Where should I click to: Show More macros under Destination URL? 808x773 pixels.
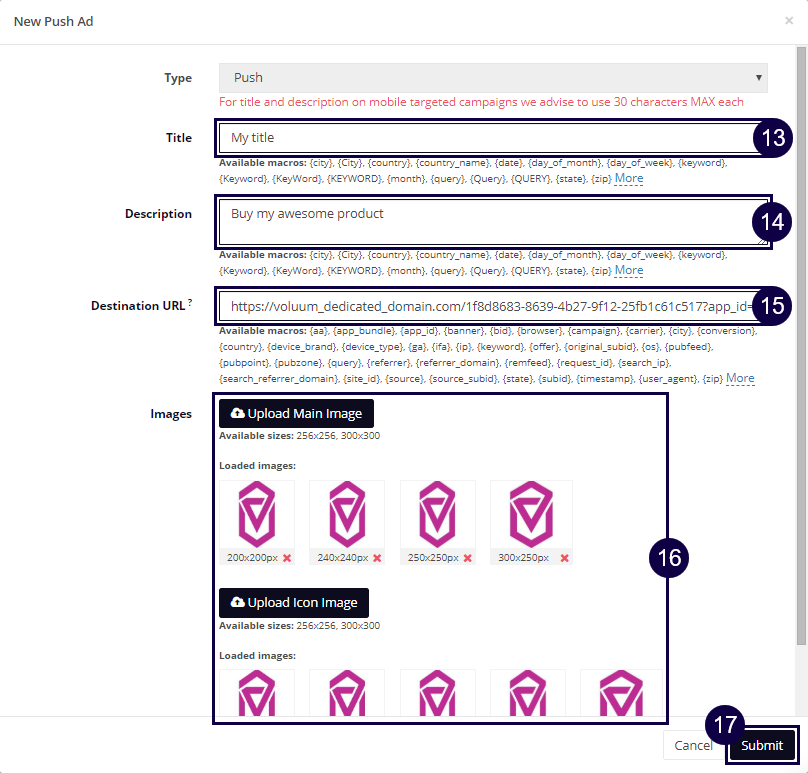coord(740,378)
